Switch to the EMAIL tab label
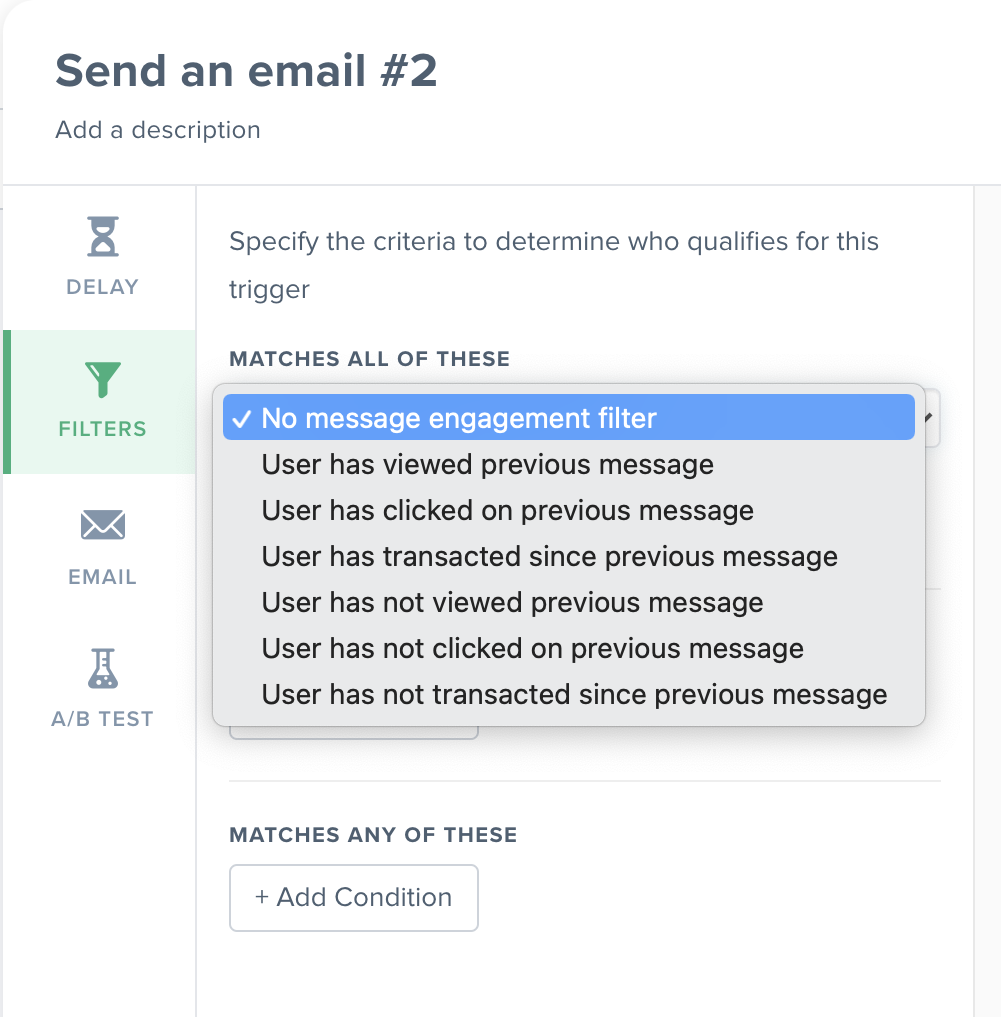Image resolution: width=1001 pixels, height=1017 pixels. coord(103,577)
